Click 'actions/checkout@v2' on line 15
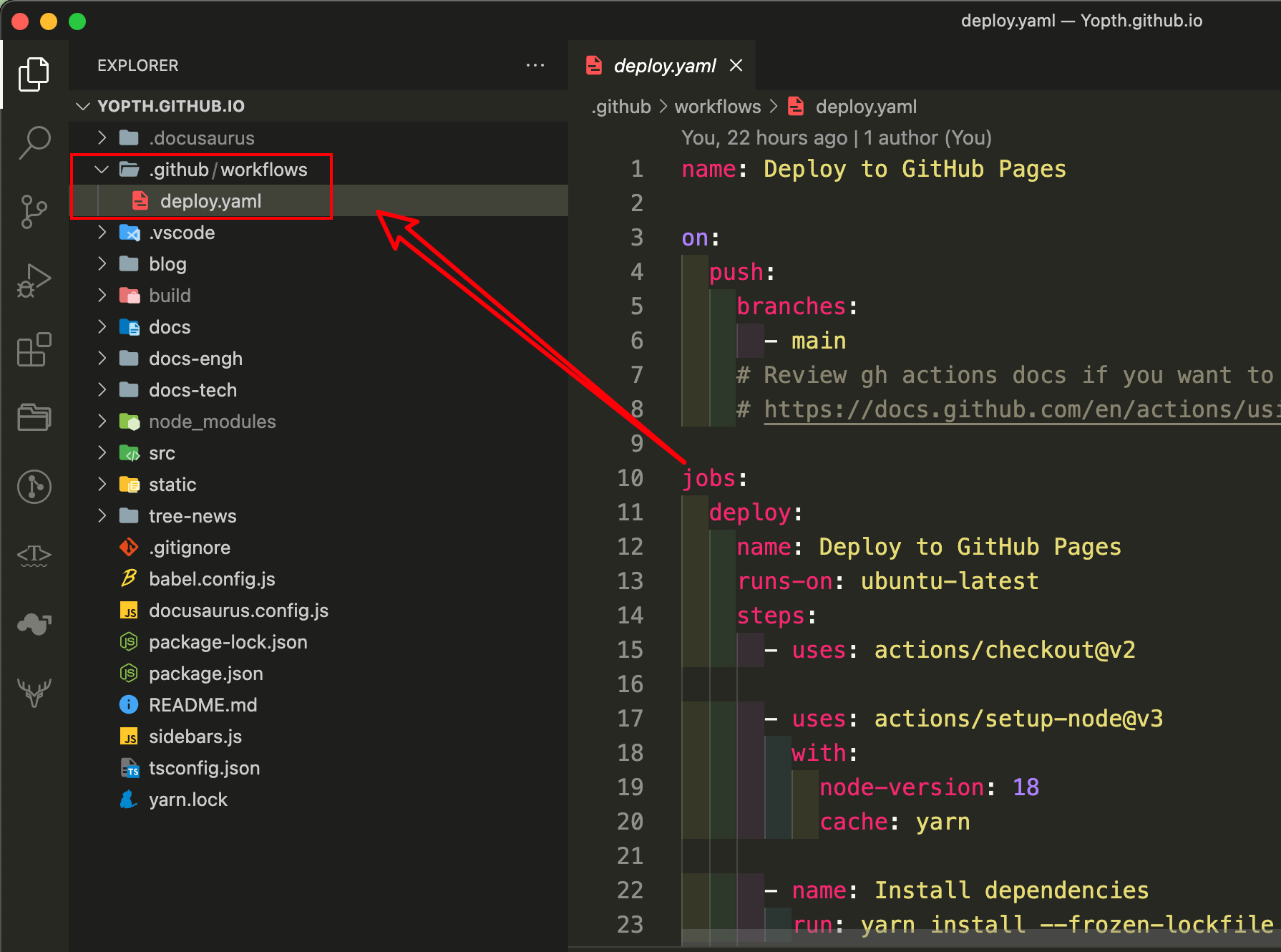This screenshot has height=952, width=1281. point(1005,650)
